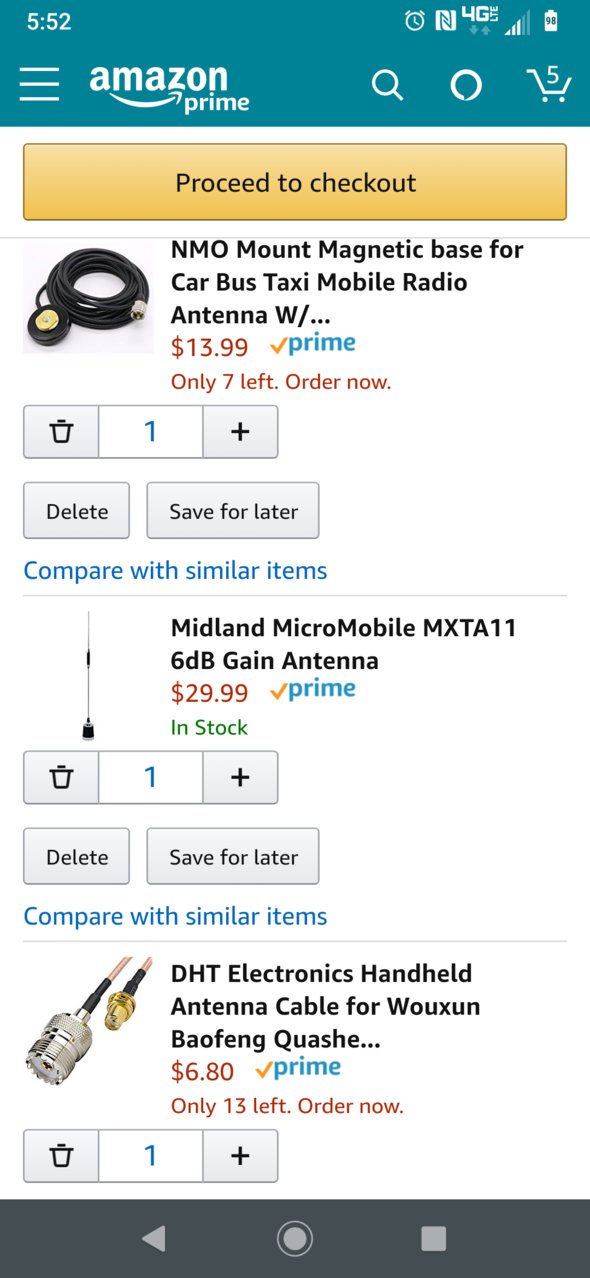The image size is (590, 1278).
Task: Save Midland MicroMobile antenna for later
Action: 233,857
